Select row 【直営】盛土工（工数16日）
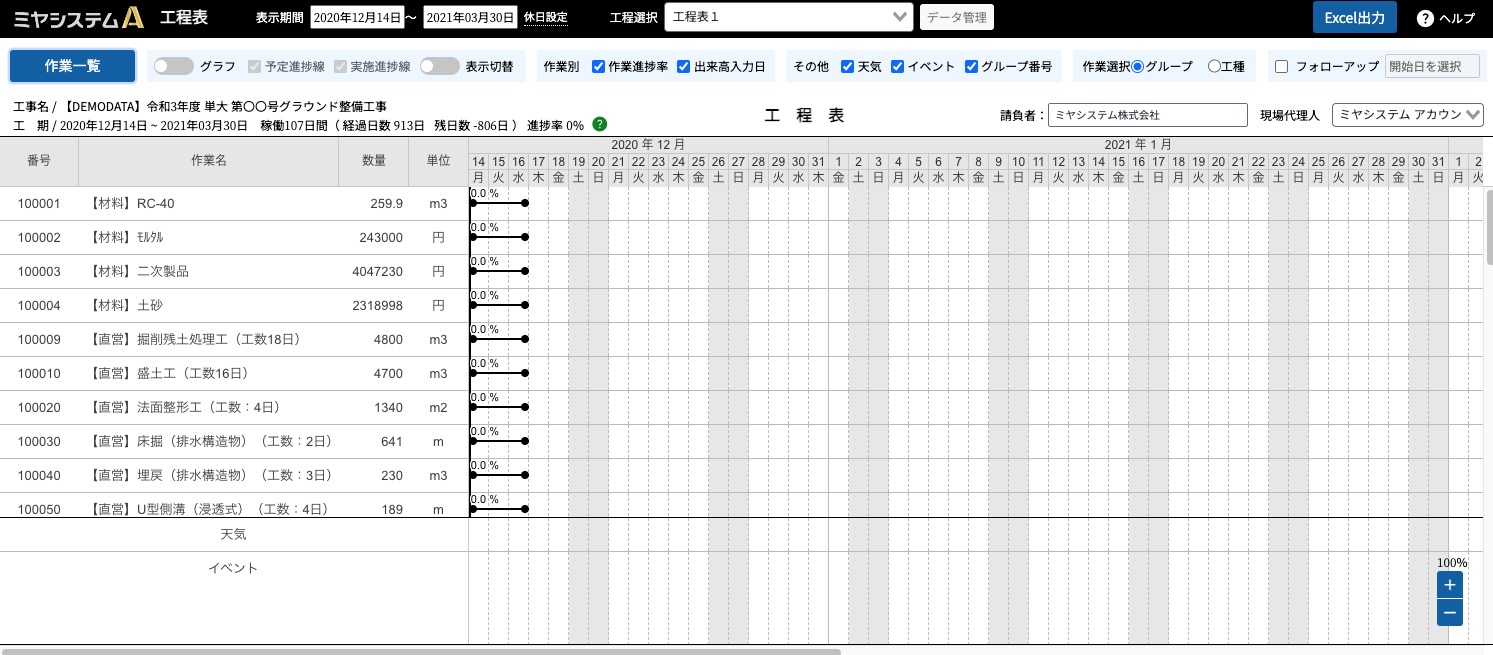The image size is (1493, 655). (x=234, y=373)
